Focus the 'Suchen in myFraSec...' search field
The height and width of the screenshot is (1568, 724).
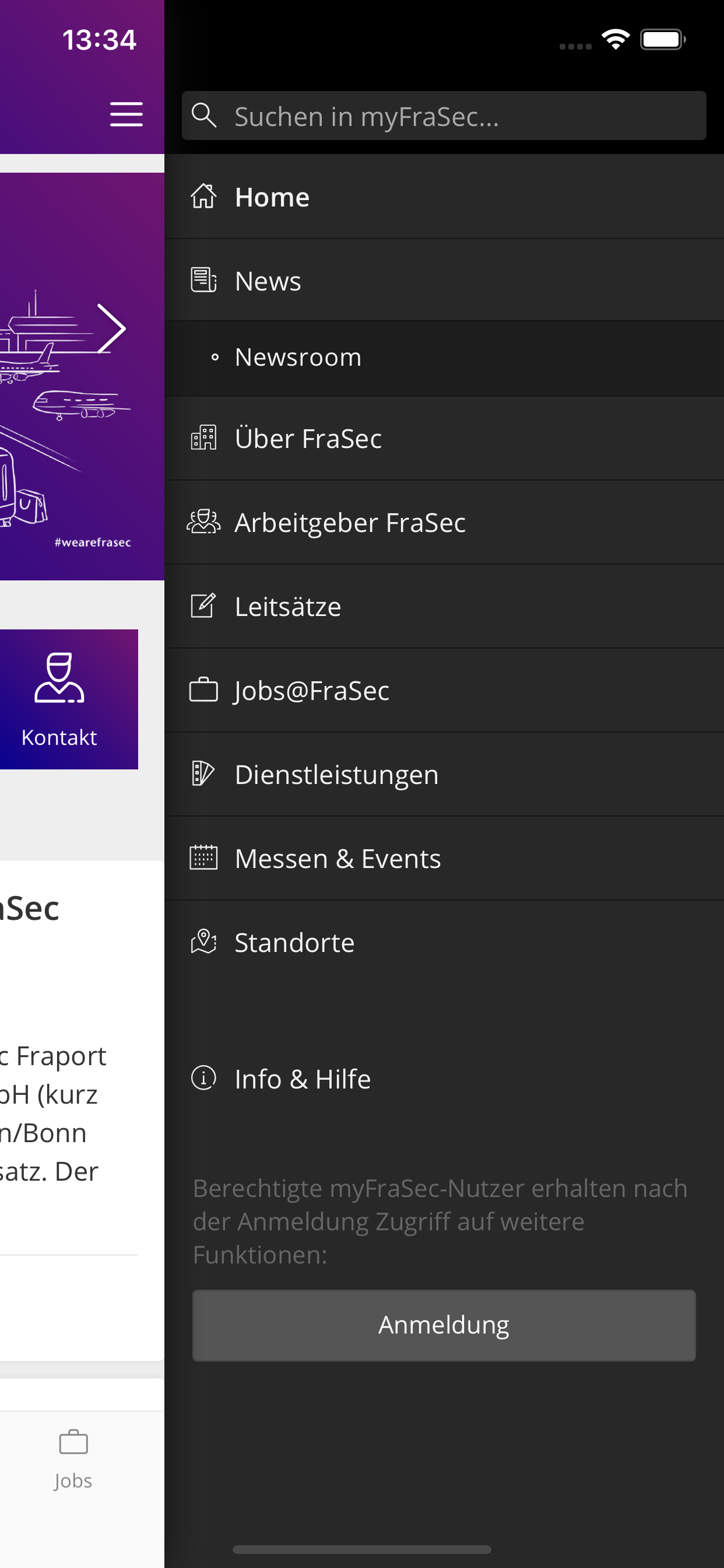pyautogui.click(x=462, y=116)
